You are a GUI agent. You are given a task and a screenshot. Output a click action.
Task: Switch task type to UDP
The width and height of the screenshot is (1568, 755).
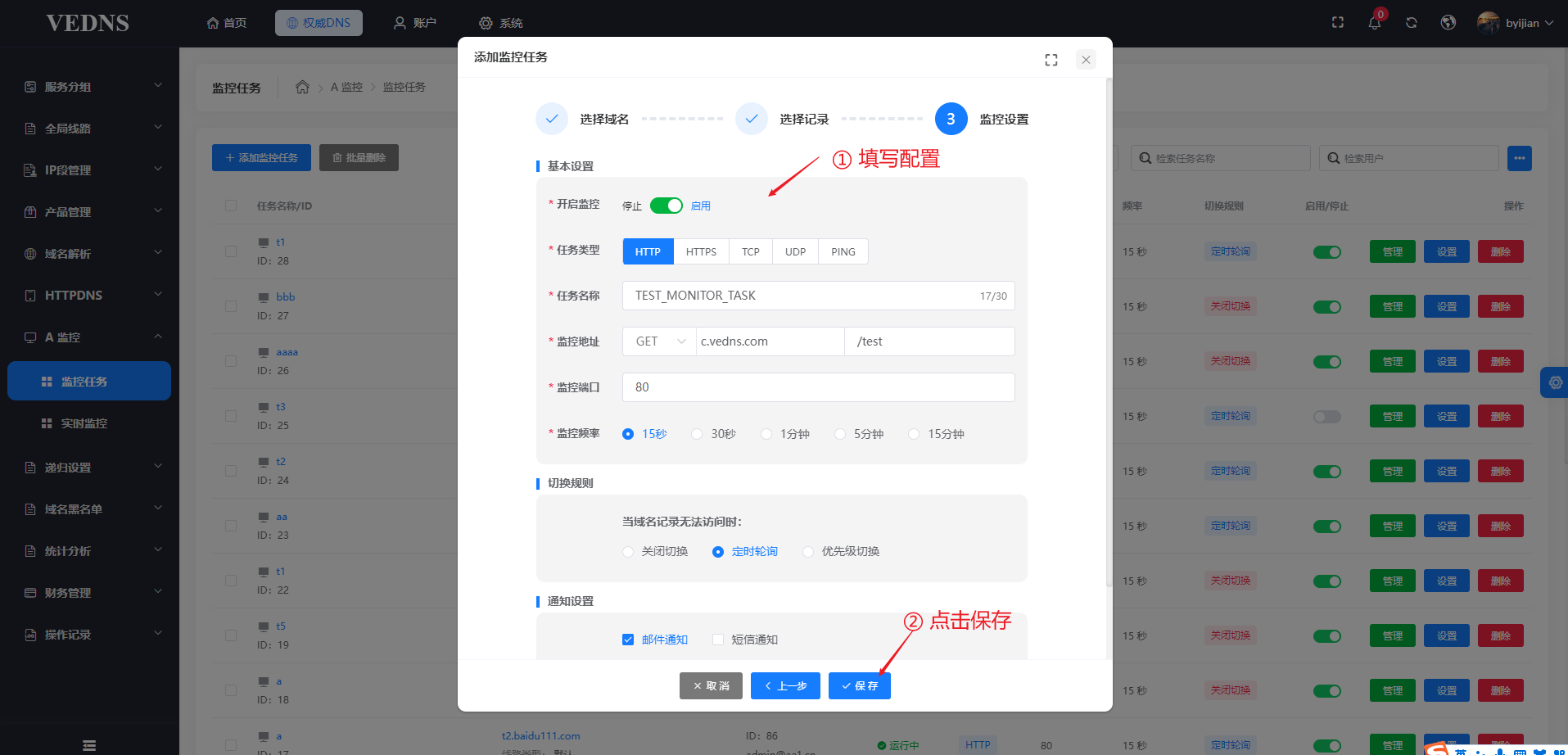point(795,251)
